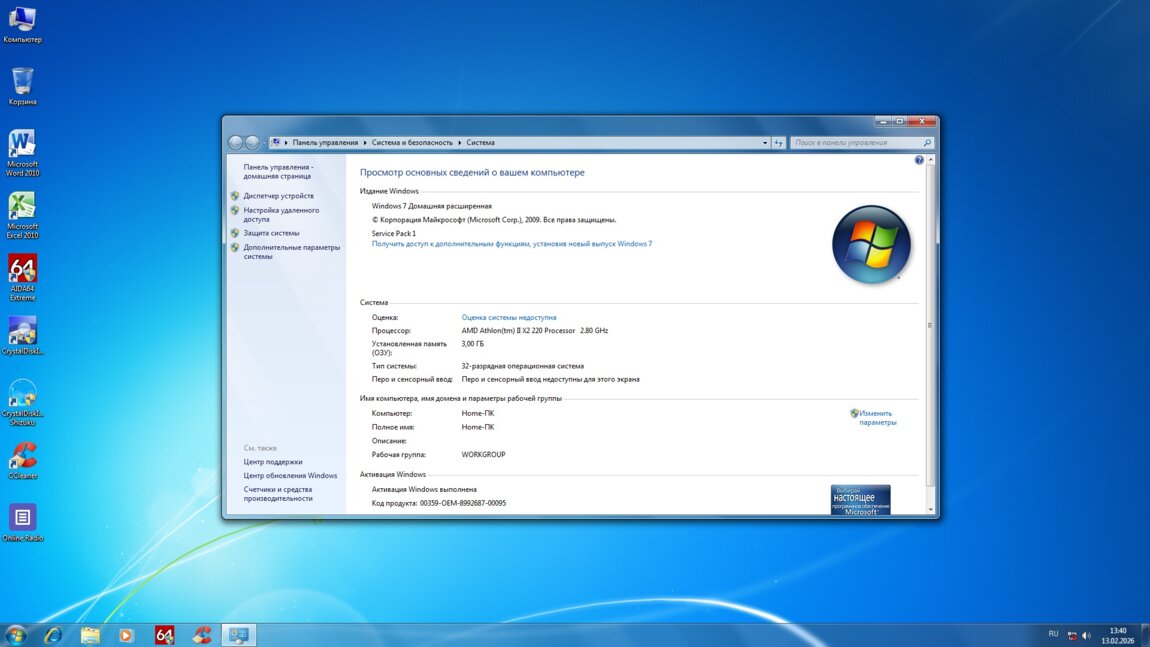Open the CrystalDiskInfo Shizuku desktop shortcut
1150x647 pixels.
tap(22, 394)
